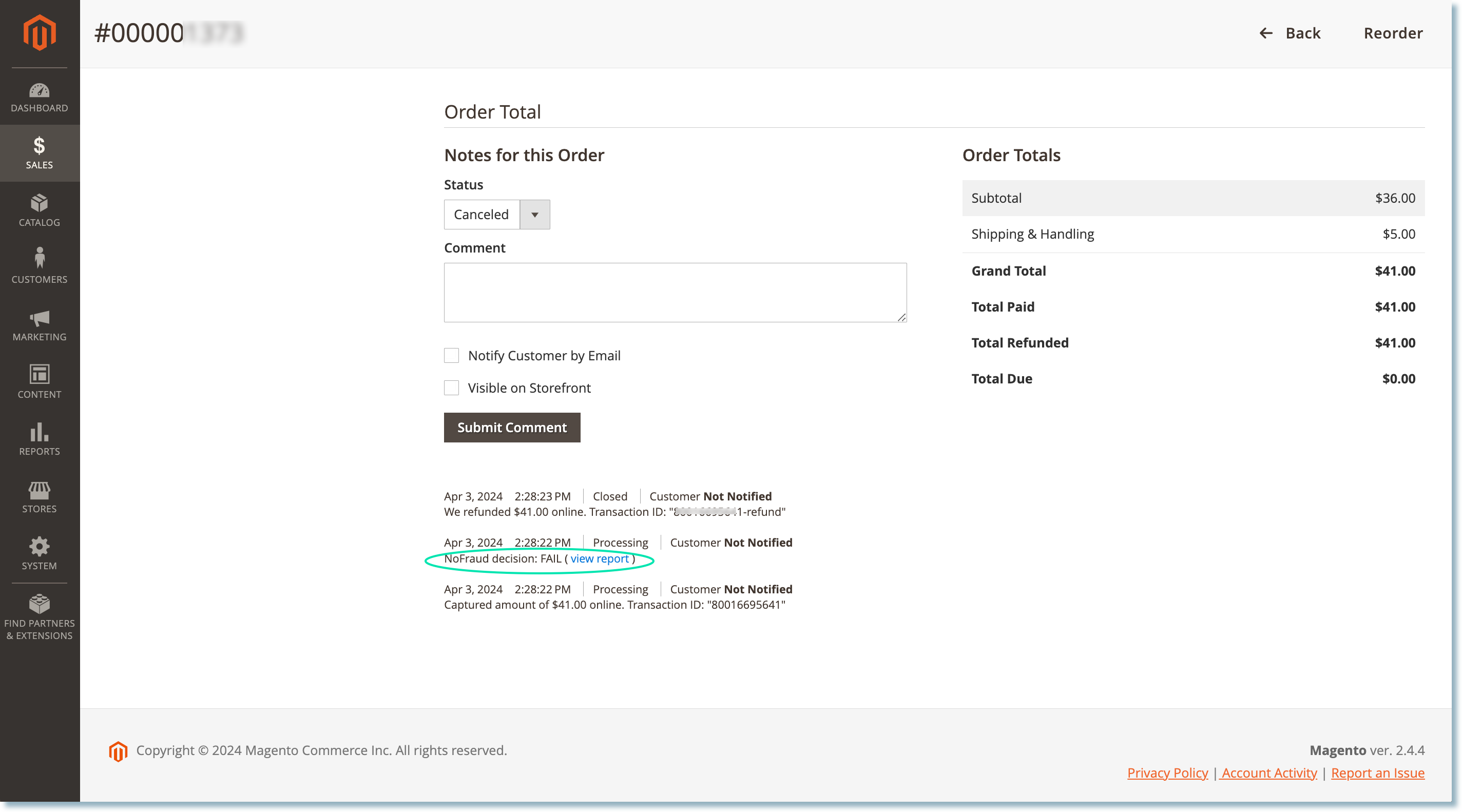
Task: Enable Notify Customer by Email
Action: tap(451, 355)
